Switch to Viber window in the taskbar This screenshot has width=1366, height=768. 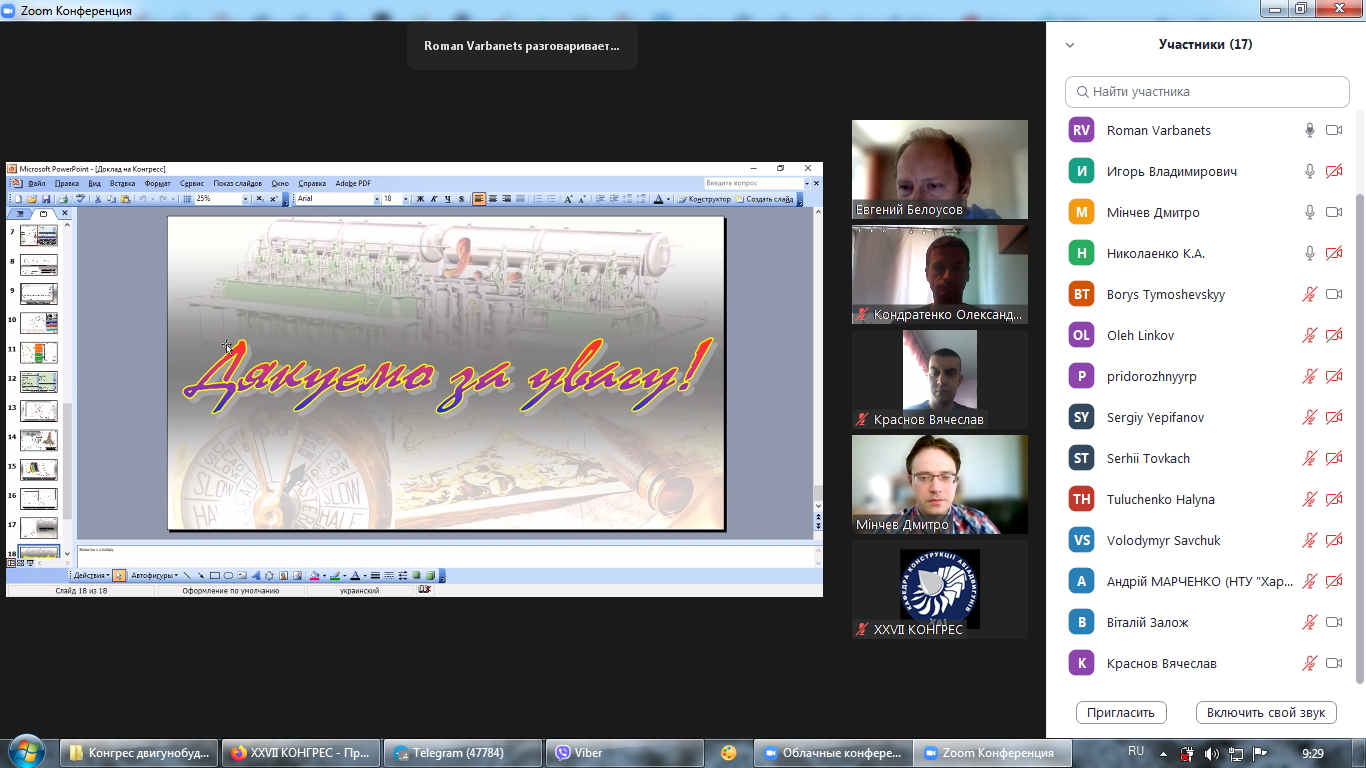click(x=620, y=753)
